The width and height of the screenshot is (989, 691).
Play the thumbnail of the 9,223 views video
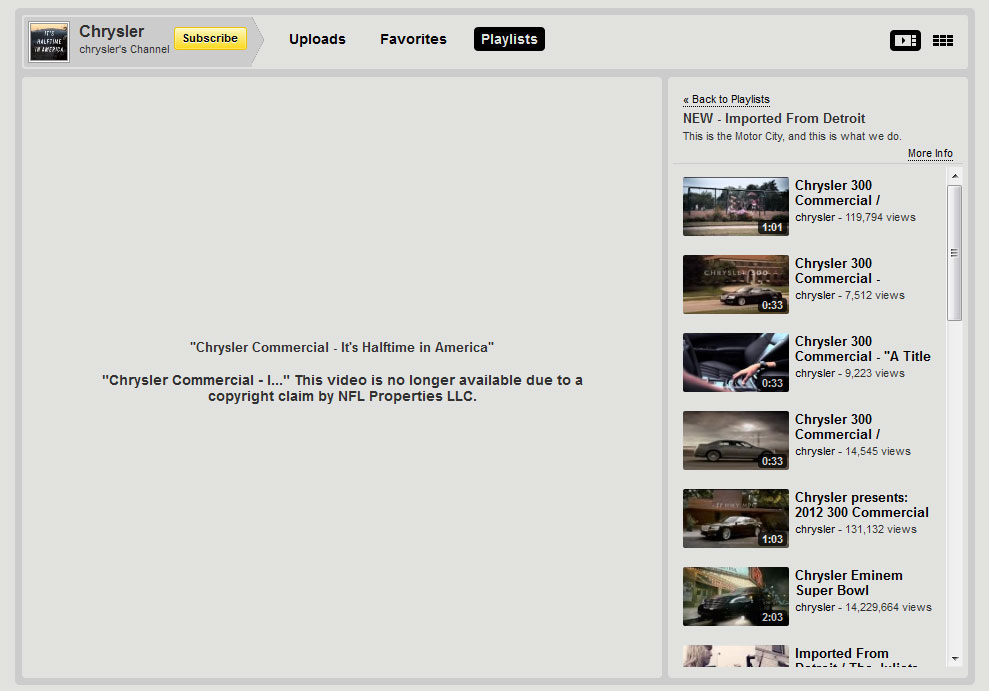coord(735,363)
